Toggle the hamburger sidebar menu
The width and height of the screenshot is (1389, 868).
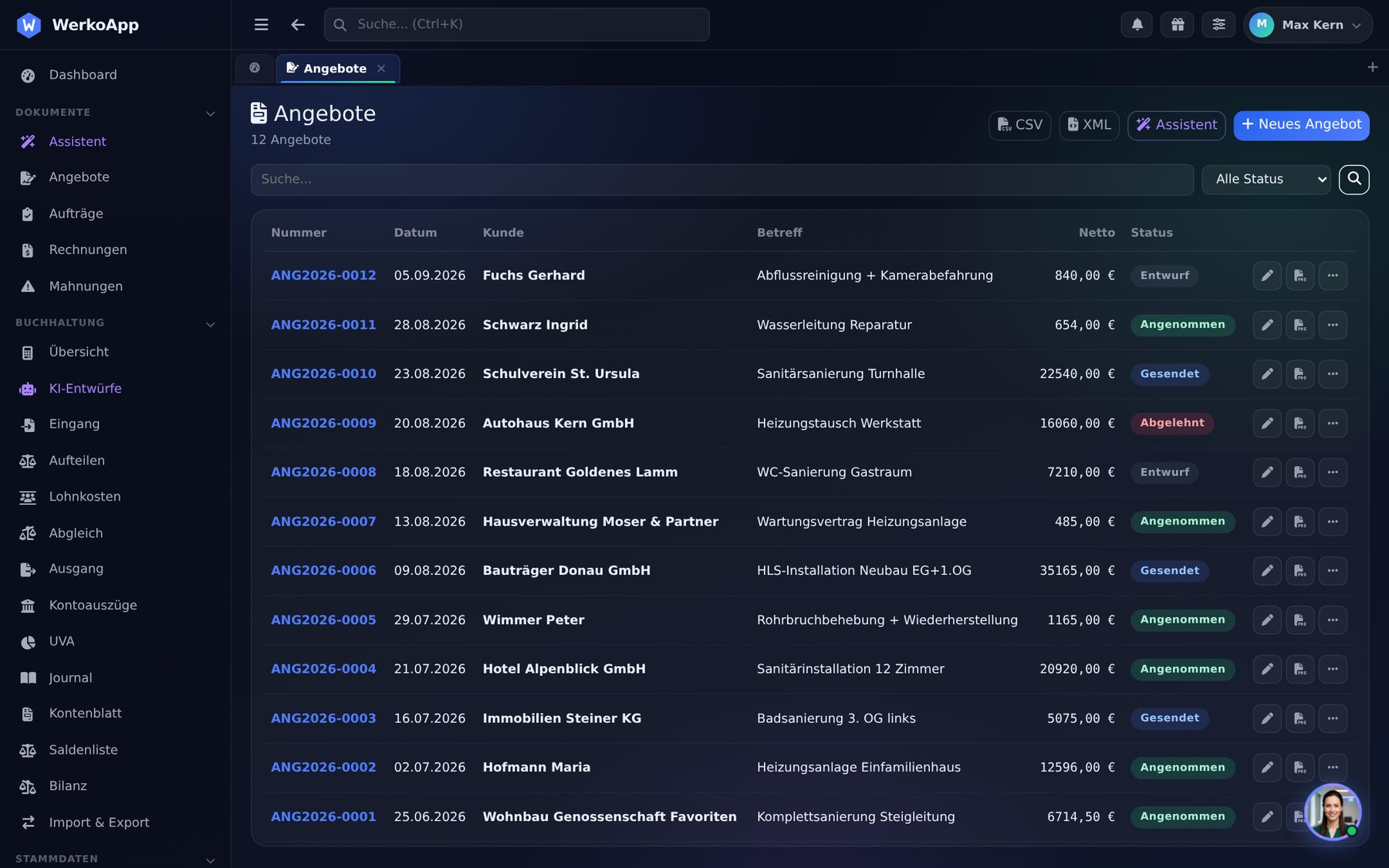(262, 25)
